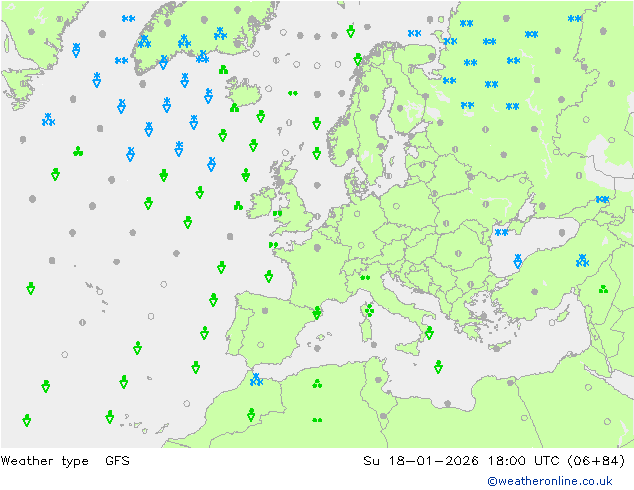Open the weatheronline.co.uk copyright link
The image size is (634, 490).
[x=550, y=481]
